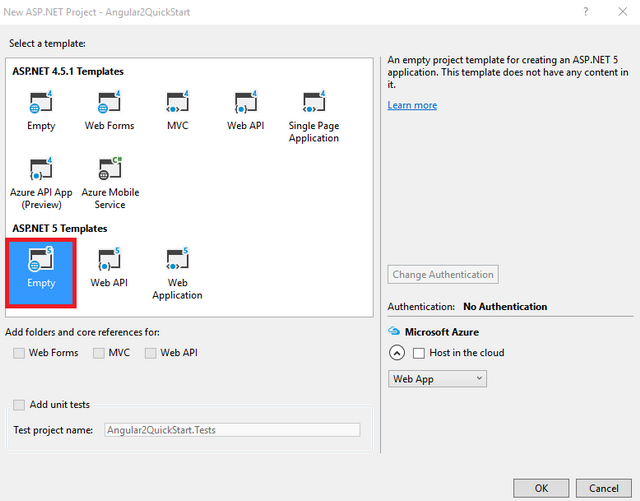Tick the MVC references checkbox
Screen dimensions: 640x501
[x=99, y=353]
